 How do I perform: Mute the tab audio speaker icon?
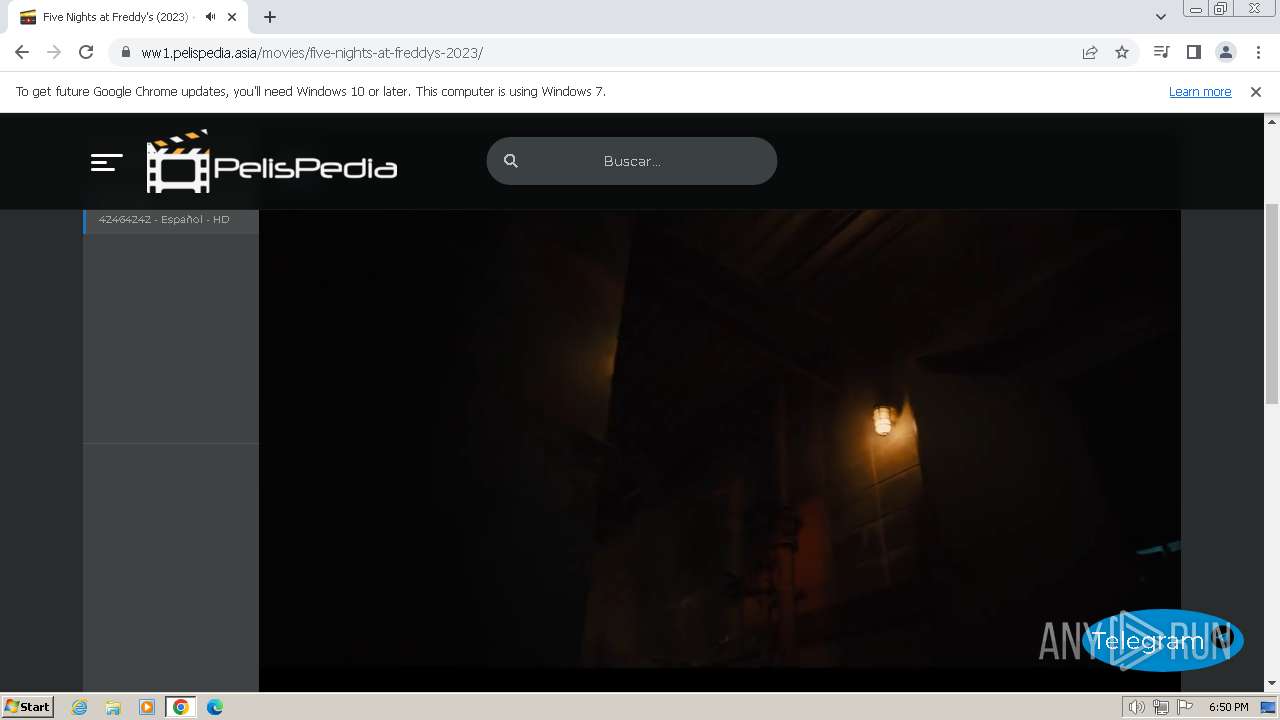(210, 17)
